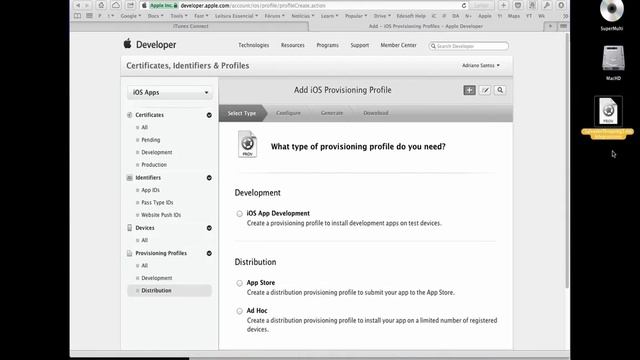Click the plus toolbar button in Safari

tap(503, 5)
